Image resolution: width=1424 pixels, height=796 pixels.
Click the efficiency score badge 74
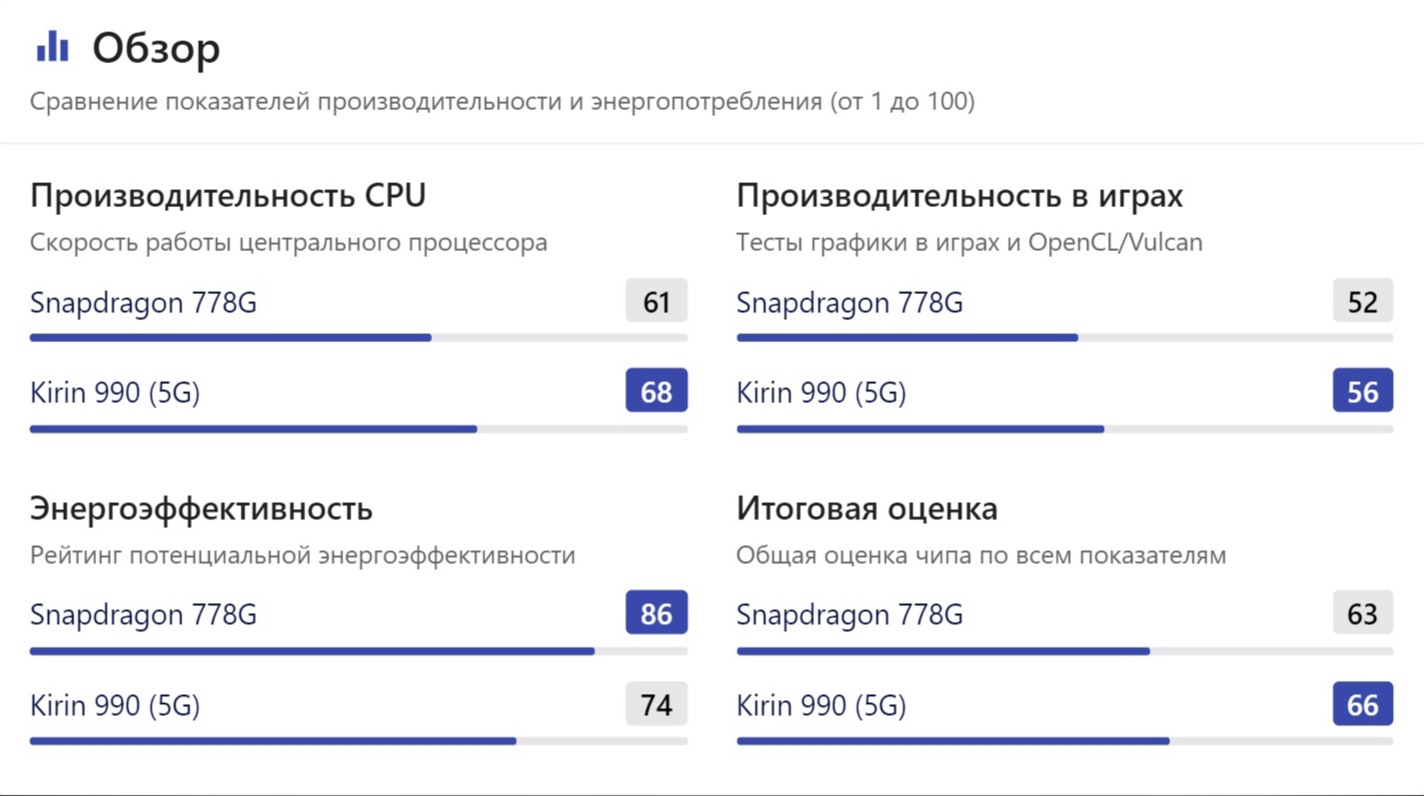pyautogui.click(x=656, y=704)
